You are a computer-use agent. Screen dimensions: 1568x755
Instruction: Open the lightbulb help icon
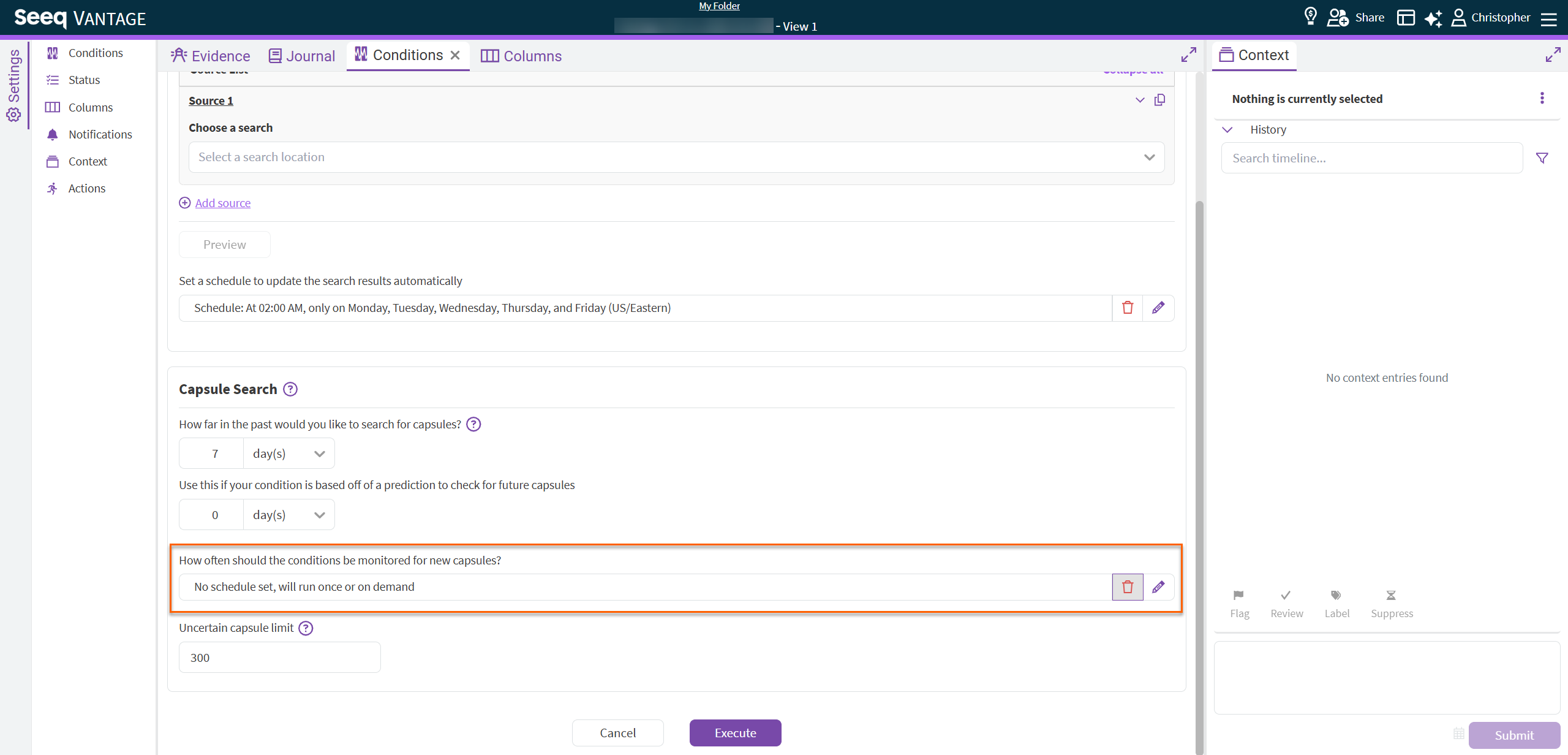(1310, 17)
